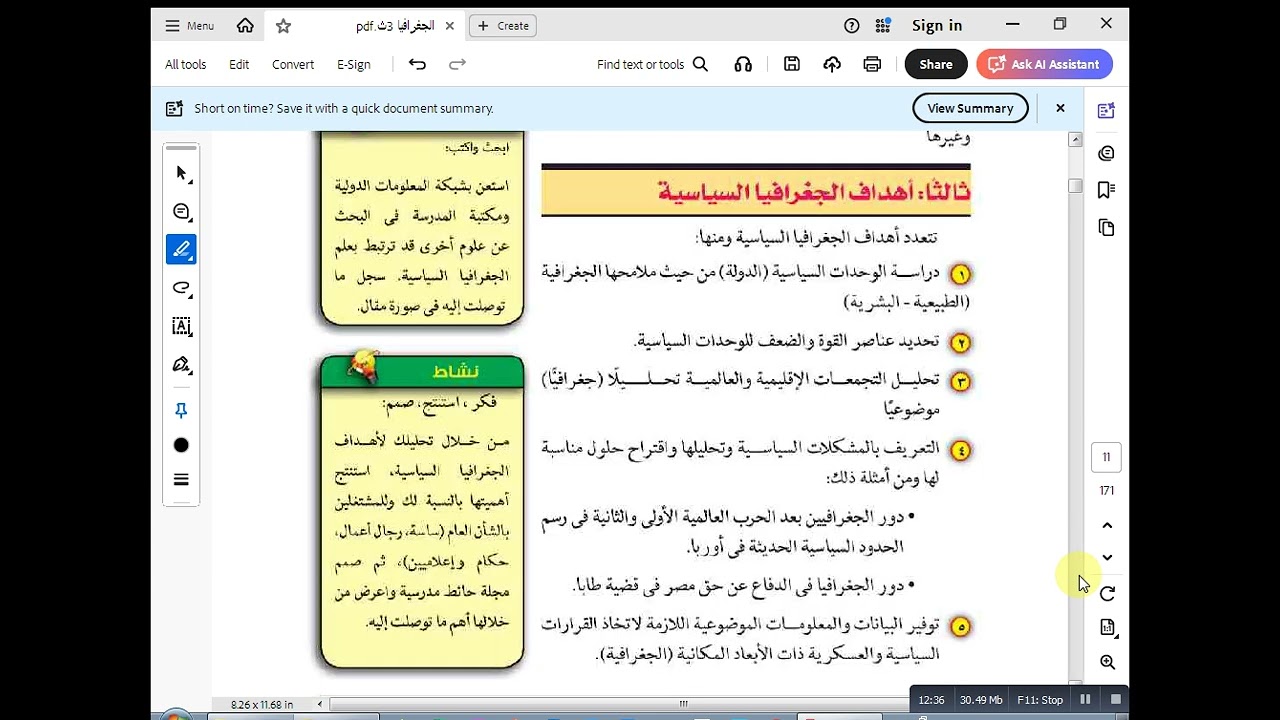Screen dimensions: 1280x720
Task: Go to the Home icon
Action: 245,26
